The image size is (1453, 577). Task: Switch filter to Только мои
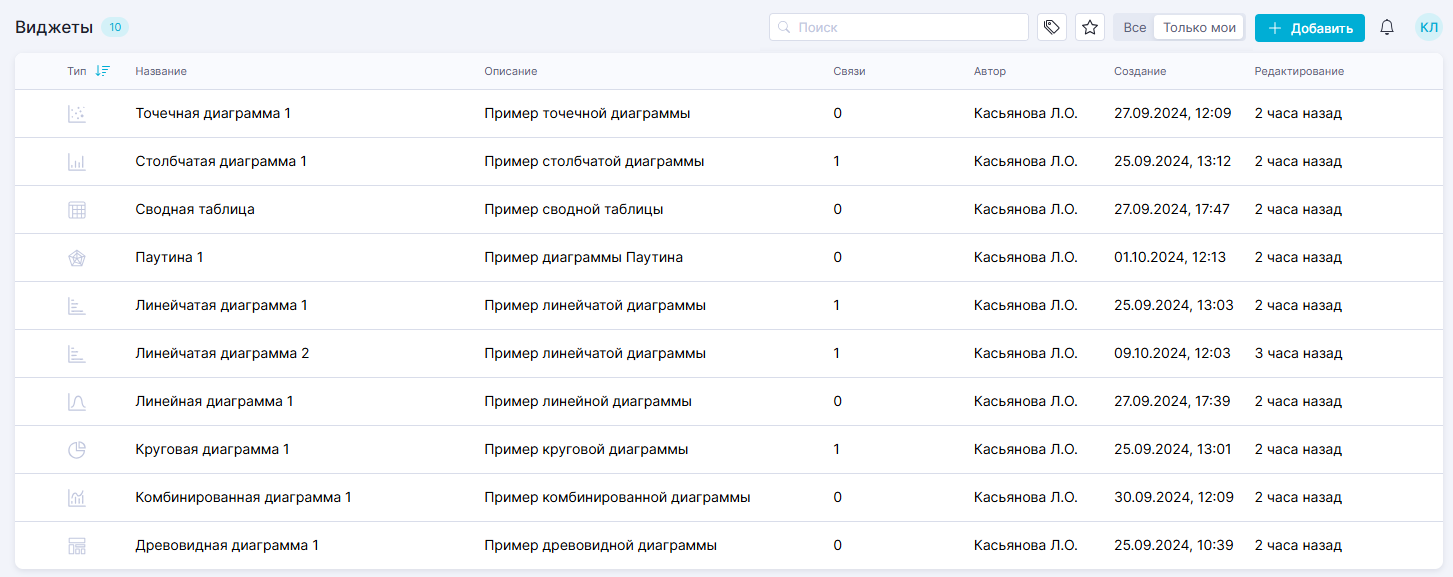click(1199, 27)
